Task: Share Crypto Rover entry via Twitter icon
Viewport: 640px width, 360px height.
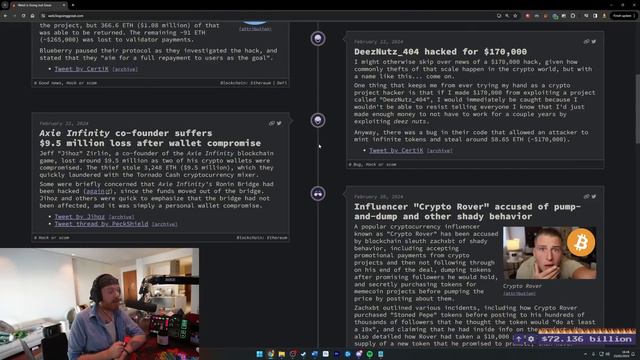Action: point(594,196)
